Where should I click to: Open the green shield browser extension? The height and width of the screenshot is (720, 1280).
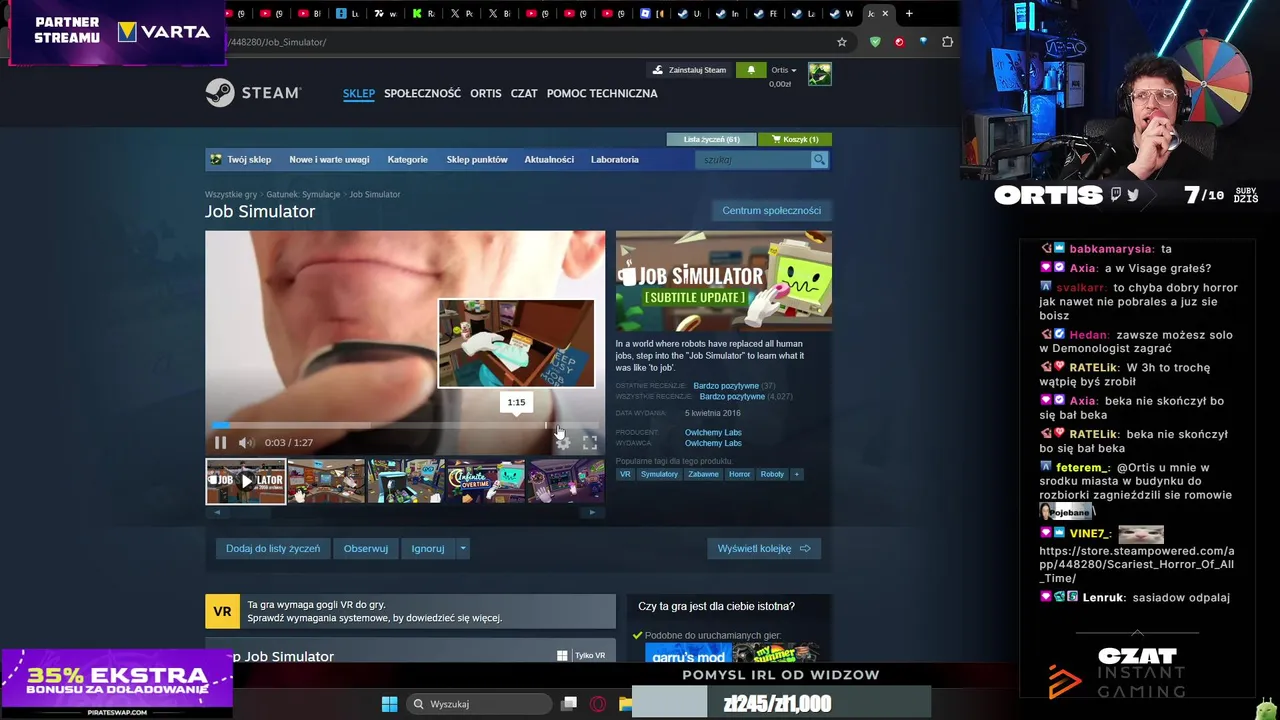pyautogui.click(x=875, y=42)
